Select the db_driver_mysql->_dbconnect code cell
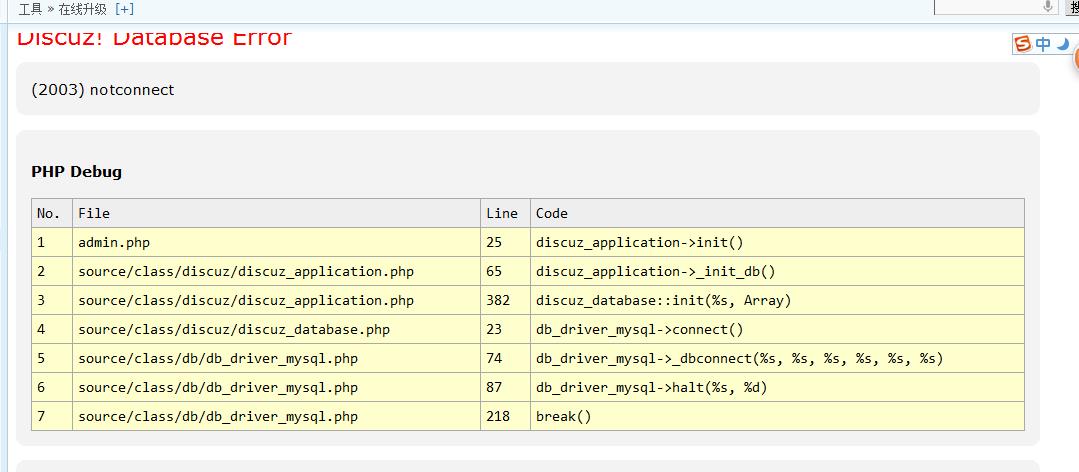1079x472 pixels. coord(777,358)
